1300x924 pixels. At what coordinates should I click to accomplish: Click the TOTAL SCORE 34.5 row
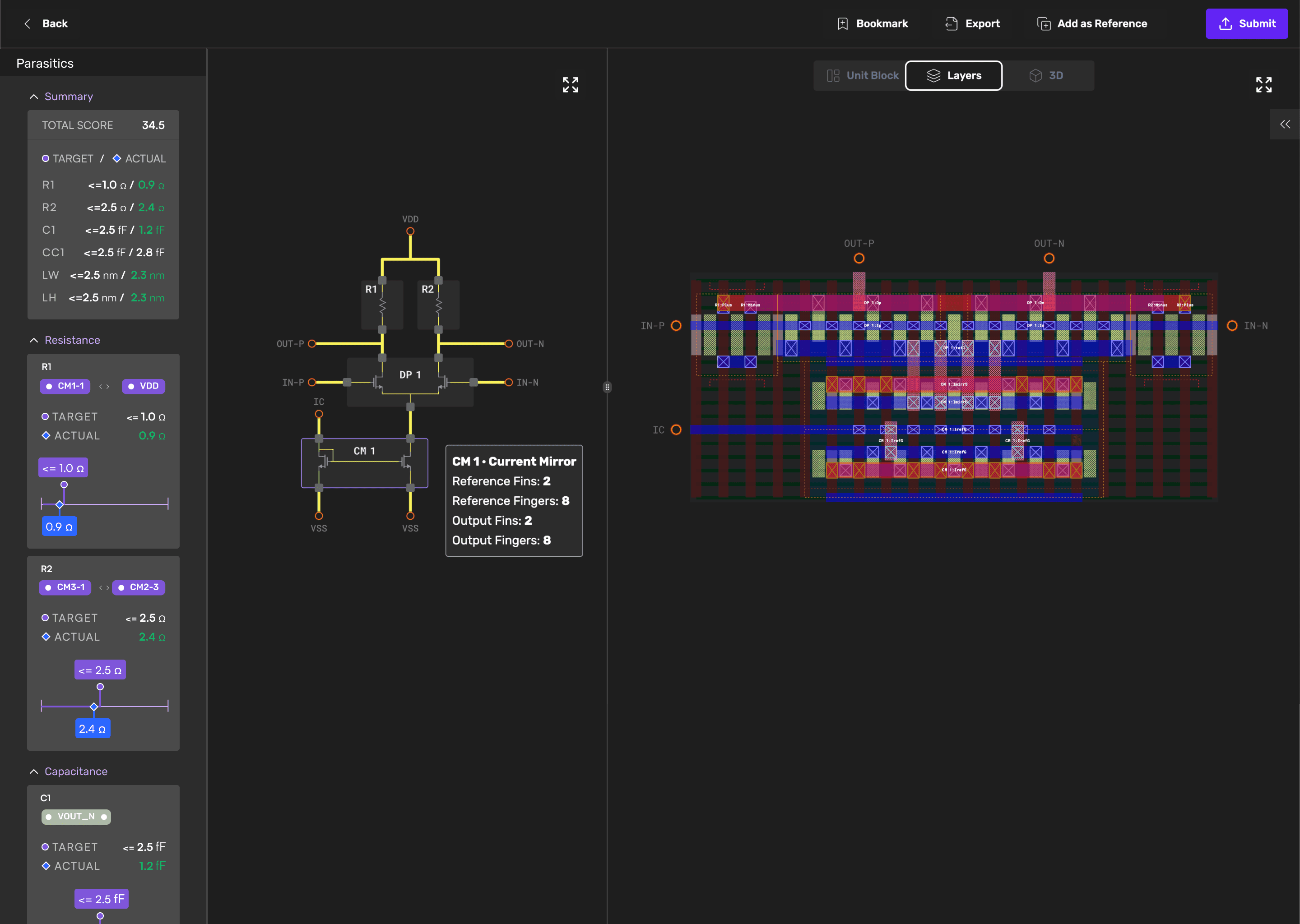coord(103,125)
